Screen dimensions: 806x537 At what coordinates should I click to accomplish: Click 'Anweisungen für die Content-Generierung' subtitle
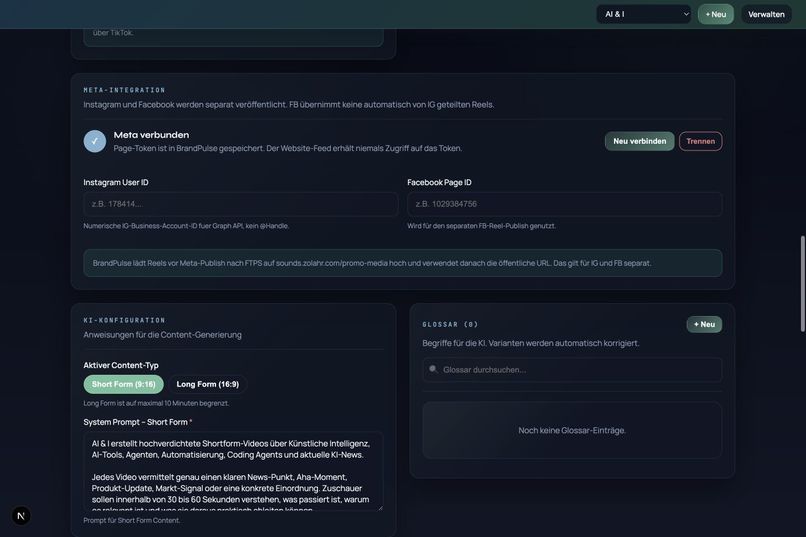(162, 335)
